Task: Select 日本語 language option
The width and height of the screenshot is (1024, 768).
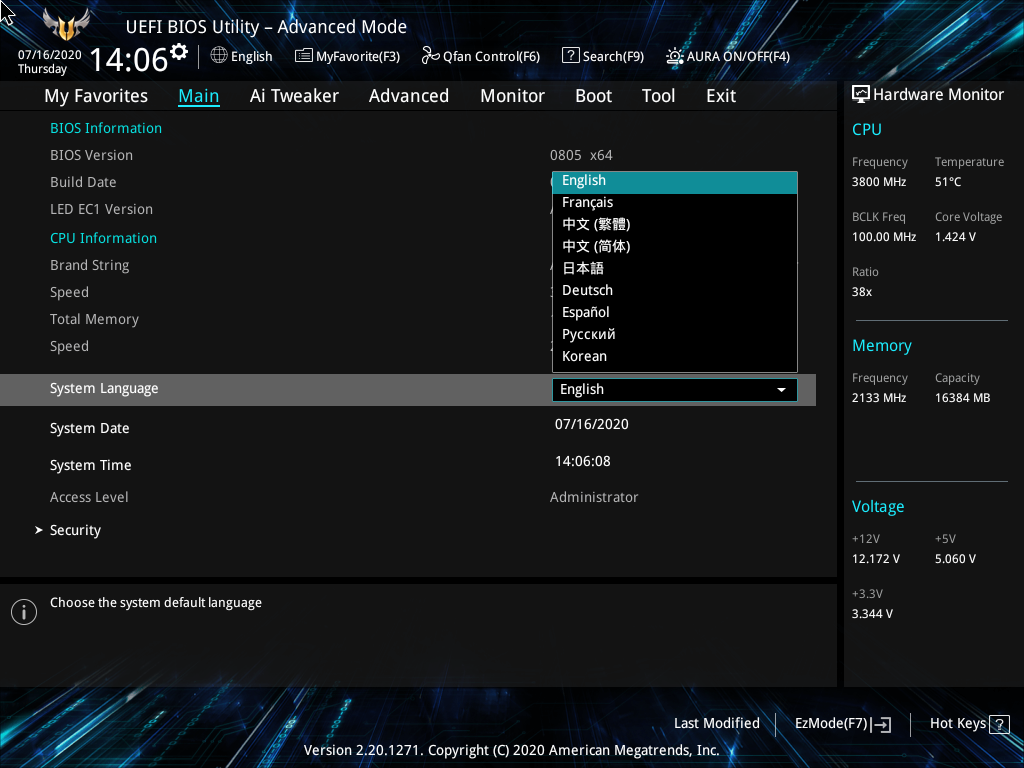Action: [675, 268]
